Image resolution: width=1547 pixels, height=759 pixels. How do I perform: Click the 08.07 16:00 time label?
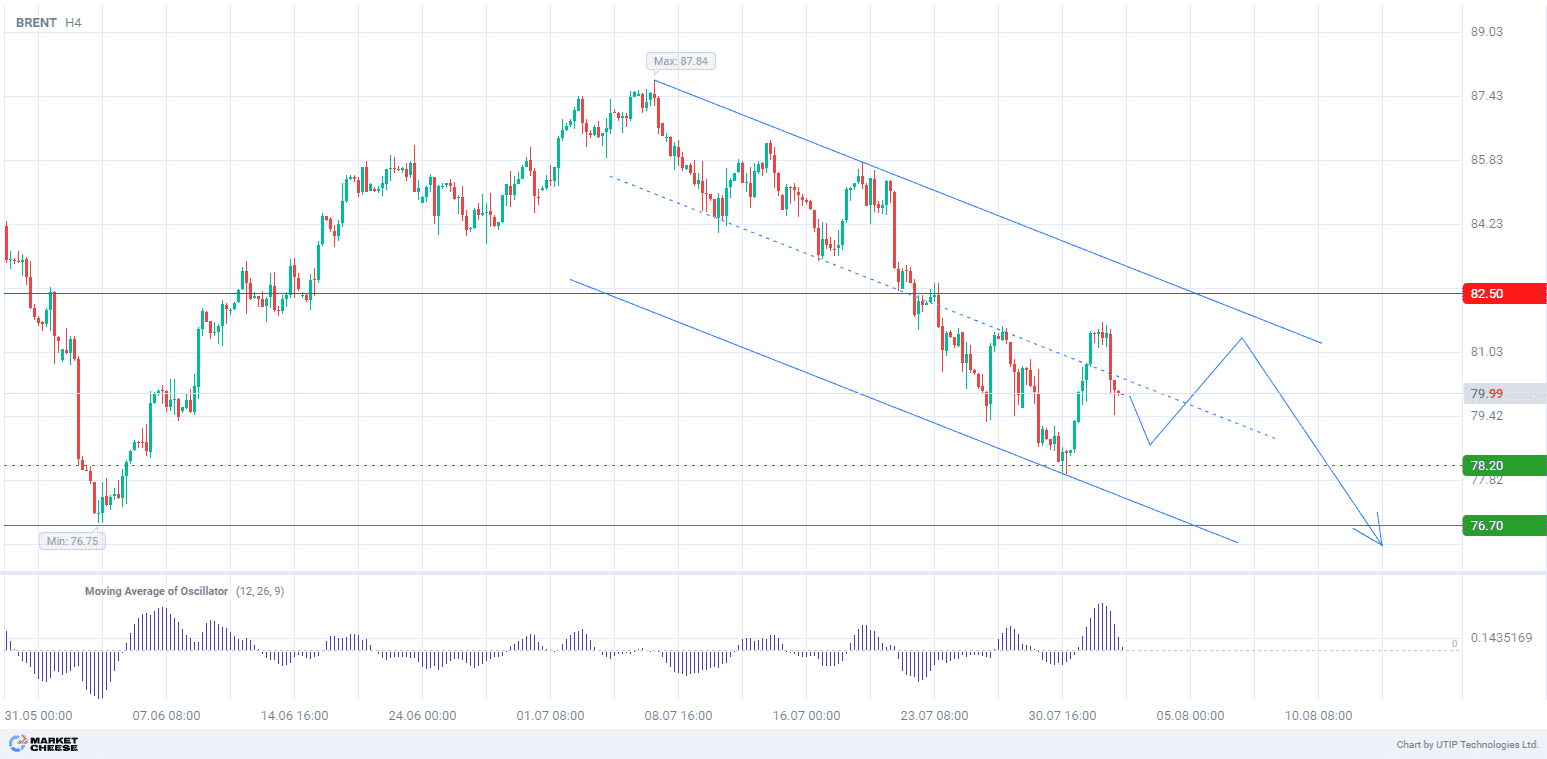678,716
